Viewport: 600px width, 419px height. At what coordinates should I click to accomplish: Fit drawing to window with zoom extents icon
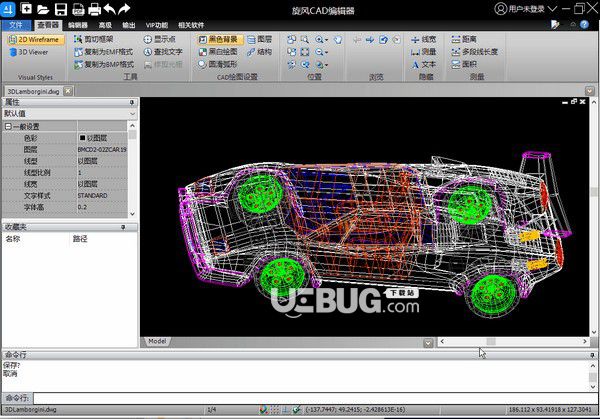pyautogui.click(x=305, y=52)
